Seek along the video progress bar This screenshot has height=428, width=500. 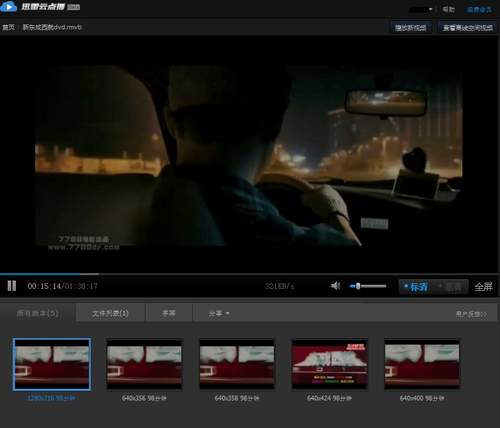tap(250, 274)
